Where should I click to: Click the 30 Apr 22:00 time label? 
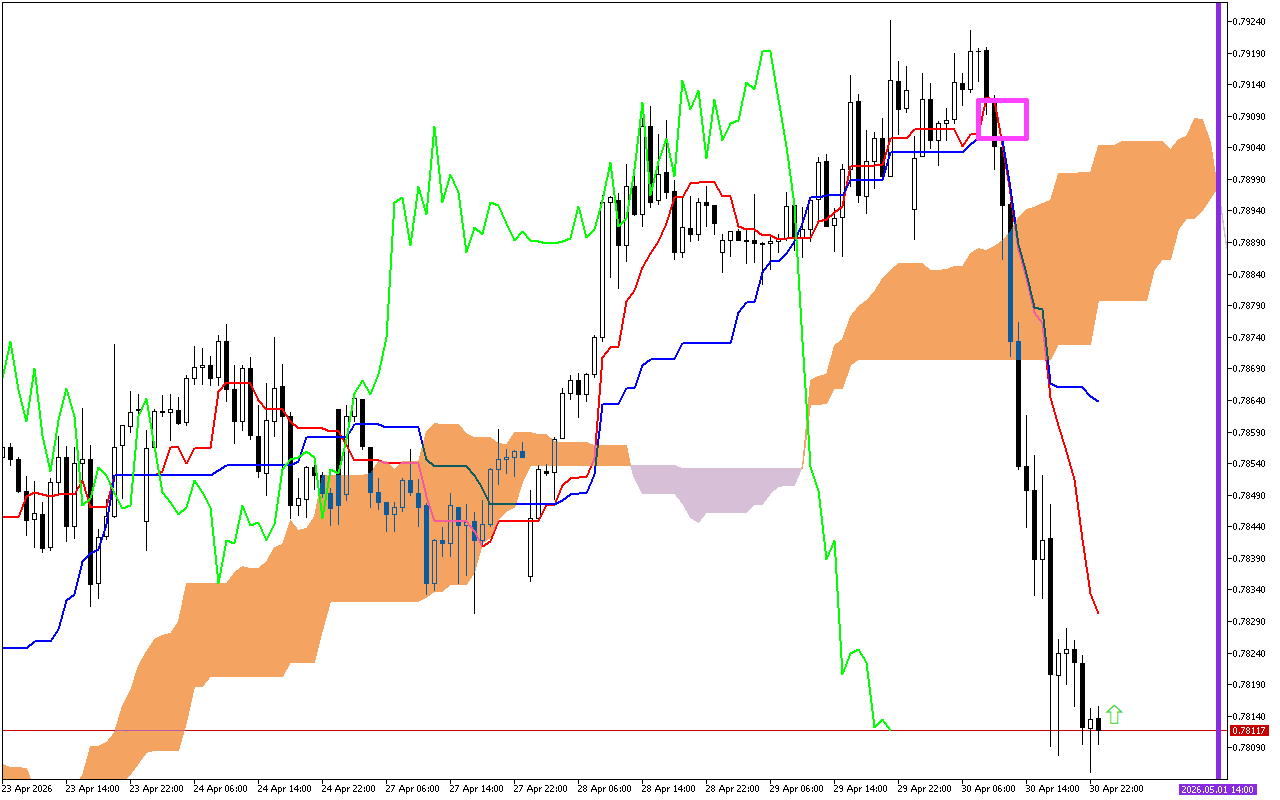pos(1116,789)
